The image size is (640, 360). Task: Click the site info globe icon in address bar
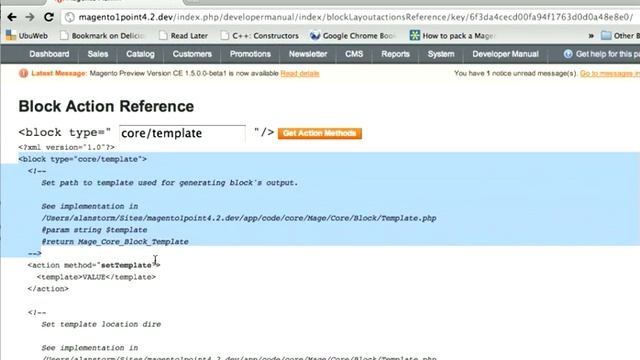(70, 17)
